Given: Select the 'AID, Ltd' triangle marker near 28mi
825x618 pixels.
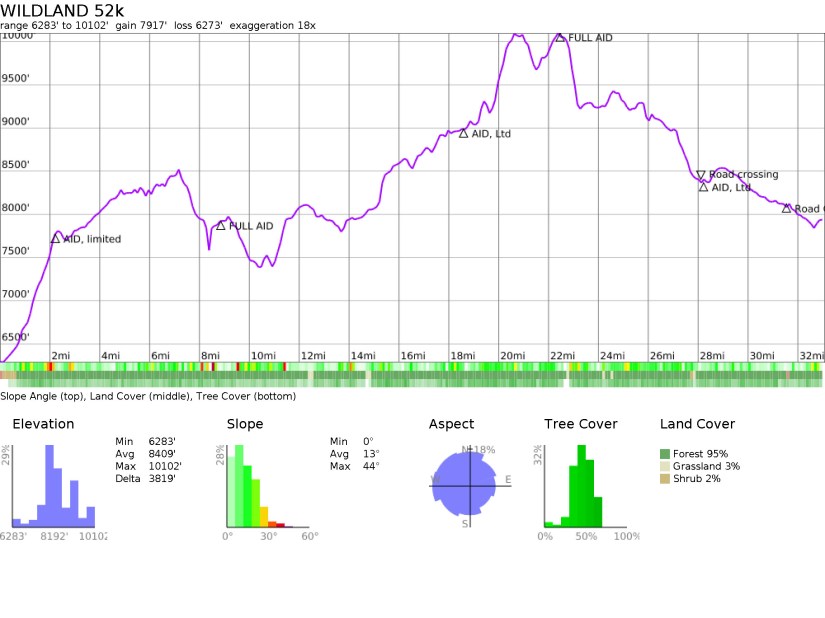Looking at the screenshot, I should coord(703,186).
